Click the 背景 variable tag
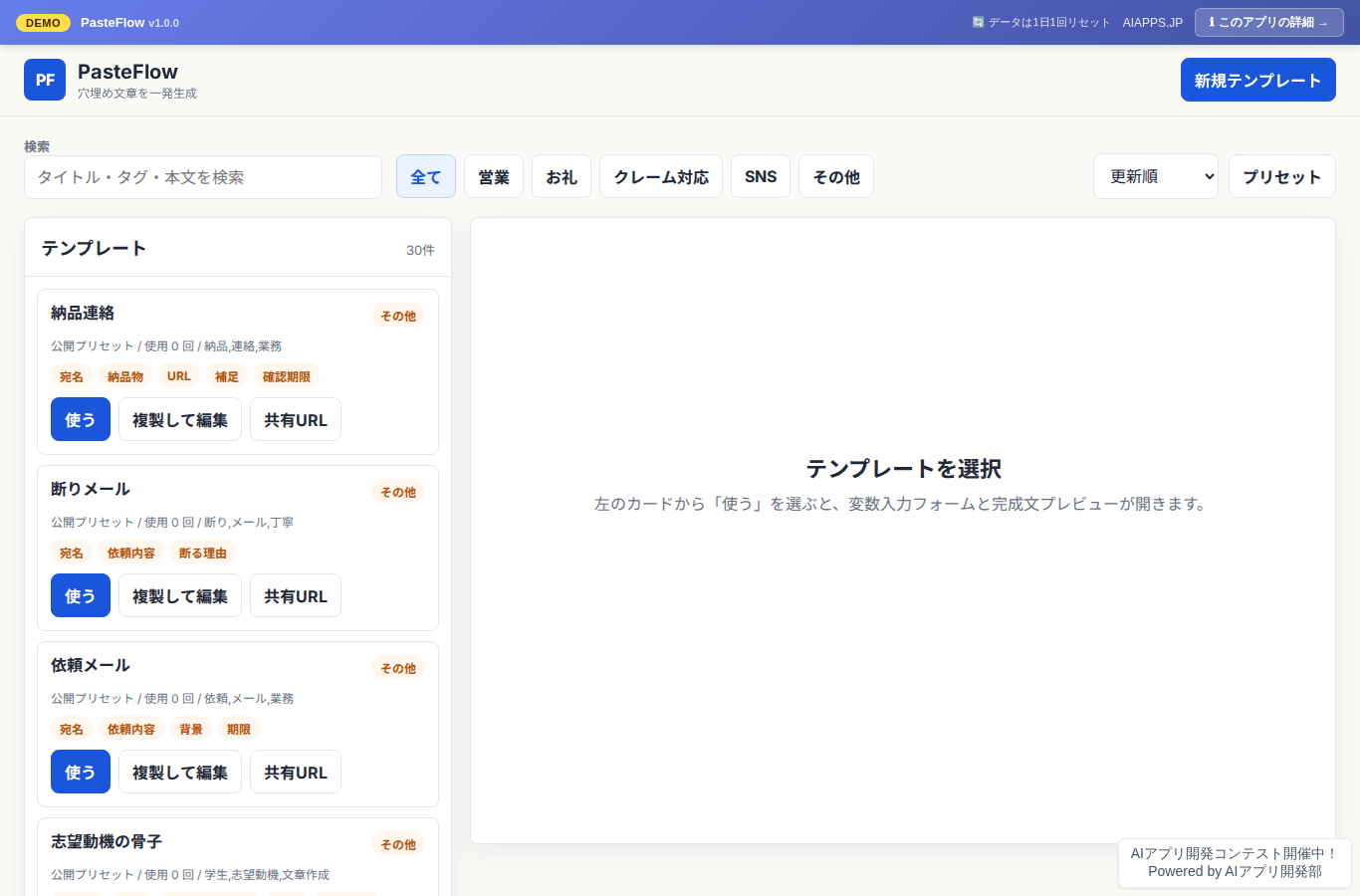 click(x=191, y=729)
